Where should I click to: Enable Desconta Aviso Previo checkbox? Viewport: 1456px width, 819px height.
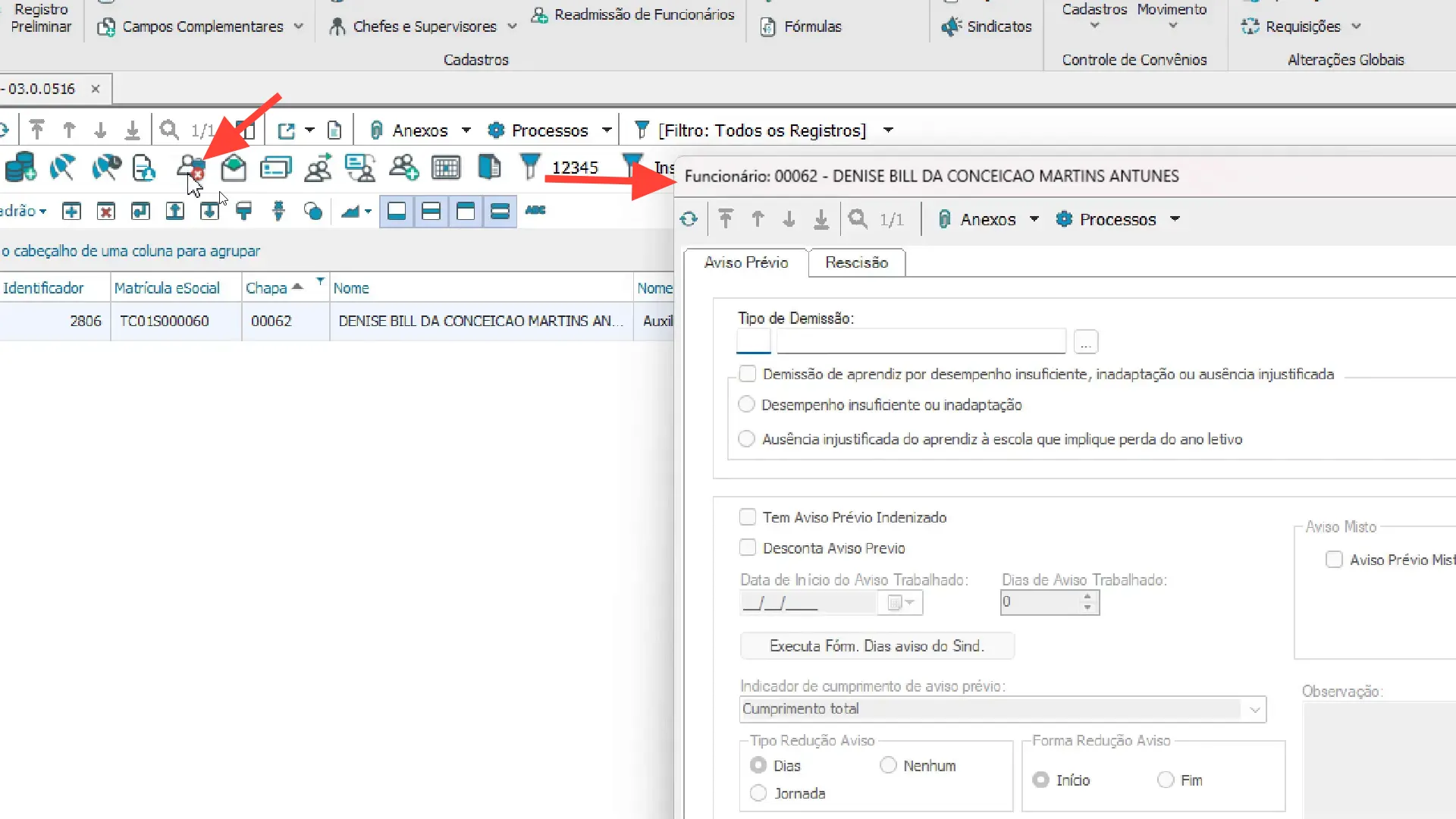pos(748,548)
